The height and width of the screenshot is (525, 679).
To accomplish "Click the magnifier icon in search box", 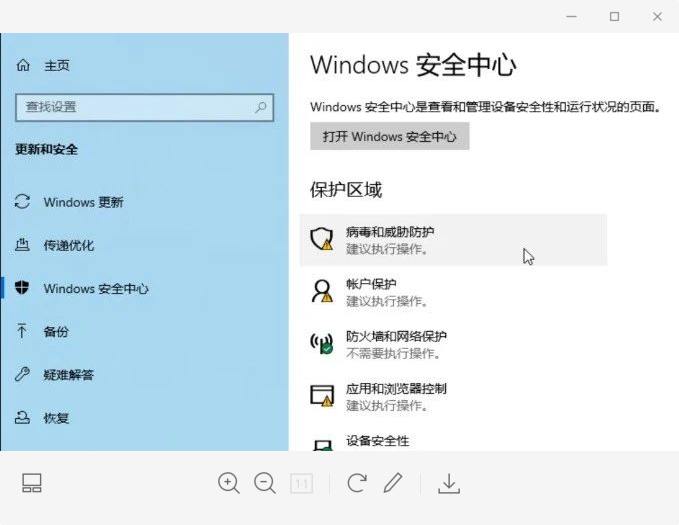I will [261, 107].
